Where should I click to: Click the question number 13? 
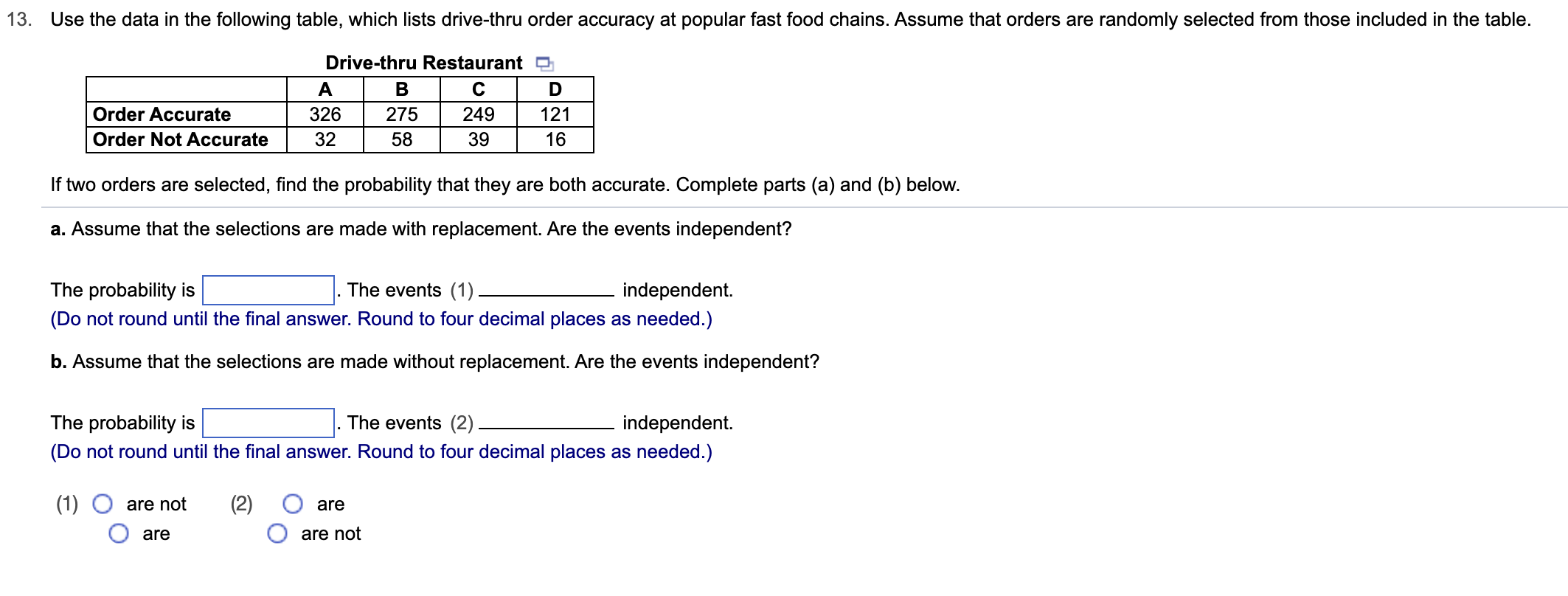click(x=21, y=19)
